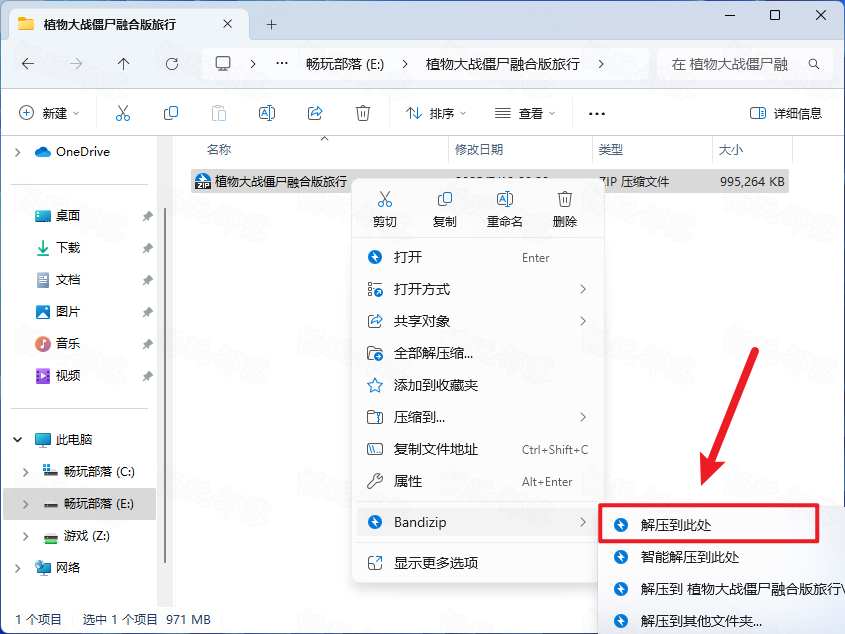Screen dimensions: 845x634
Task: Open 下载 in the sidebar
Action: (67, 247)
